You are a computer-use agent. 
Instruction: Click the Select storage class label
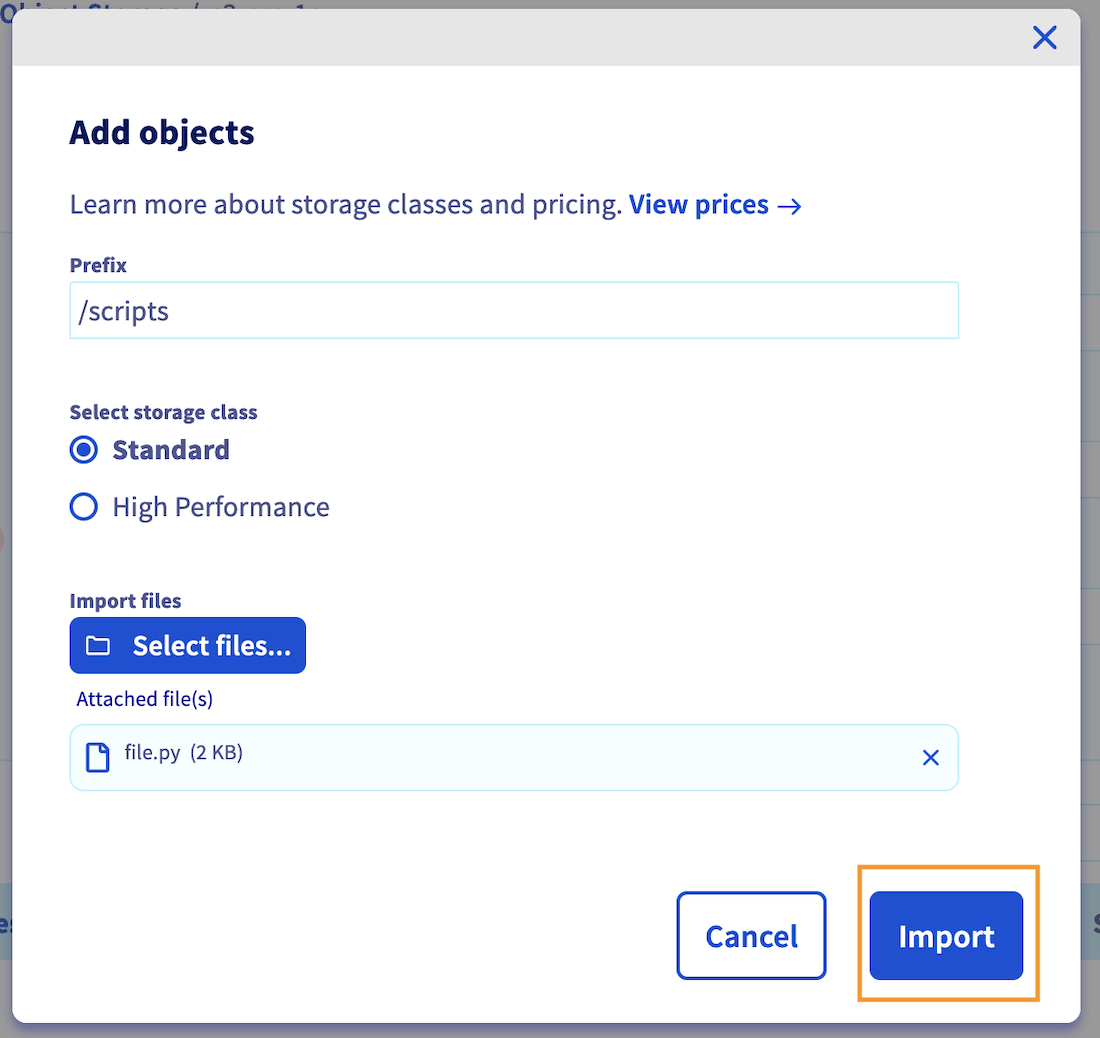163,412
